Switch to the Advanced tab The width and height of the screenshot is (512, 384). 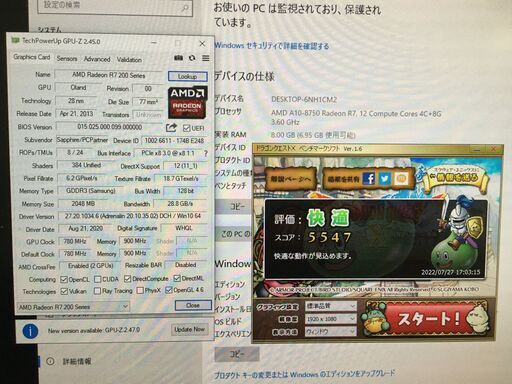click(97, 59)
